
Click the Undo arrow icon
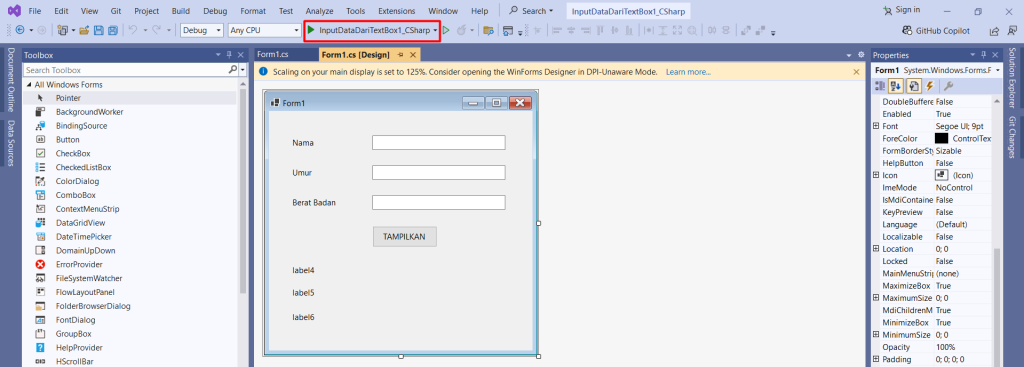point(133,30)
